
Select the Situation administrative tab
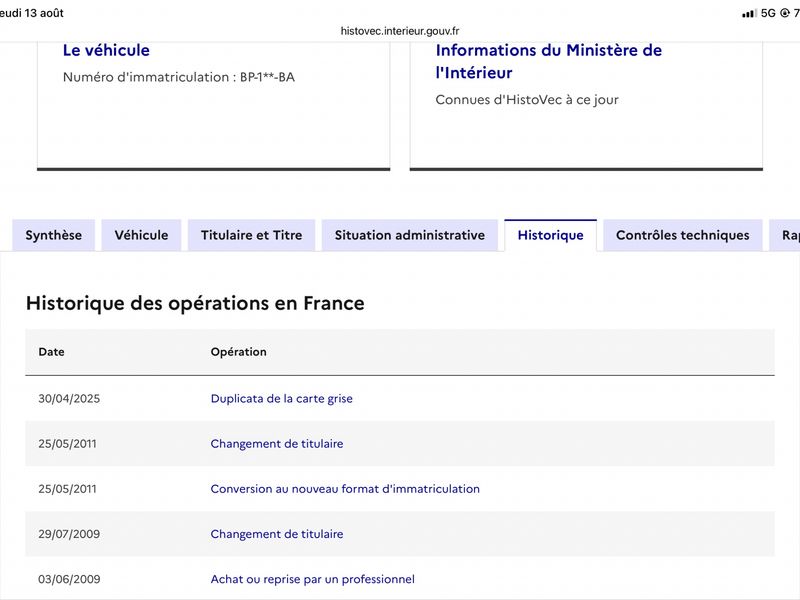click(410, 235)
